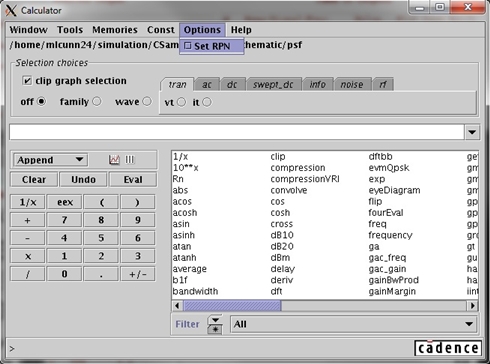Image resolution: width=490 pixels, height=364 pixels.
Task: Select the deriv function
Action: [x=282, y=280]
